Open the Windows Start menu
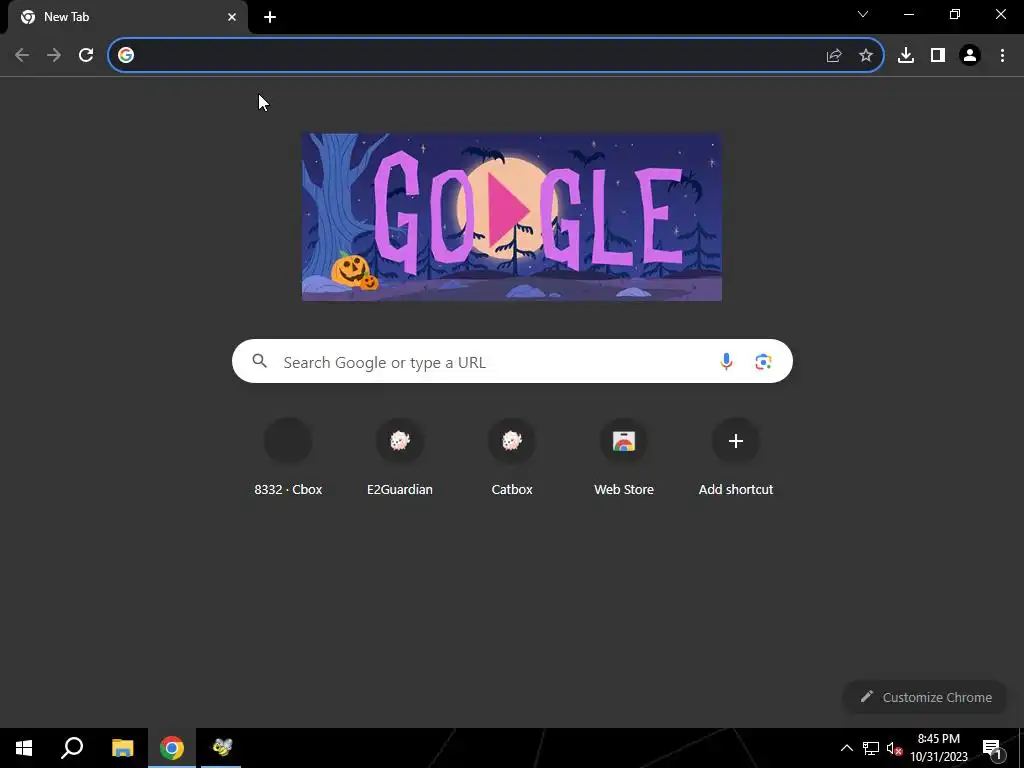Viewport: 1024px width, 768px height. click(24, 748)
